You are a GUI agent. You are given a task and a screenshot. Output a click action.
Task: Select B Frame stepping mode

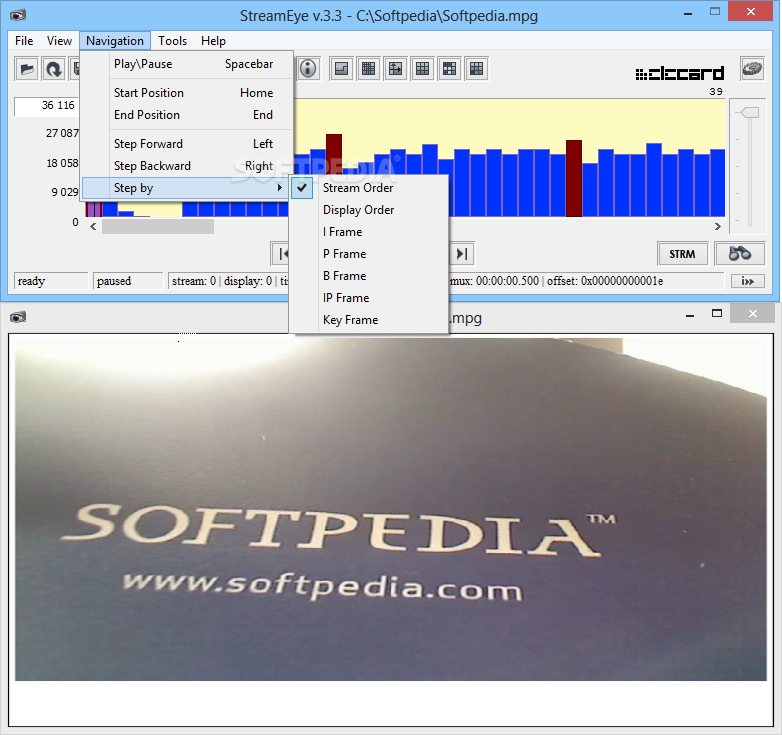[x=368, y=276]
